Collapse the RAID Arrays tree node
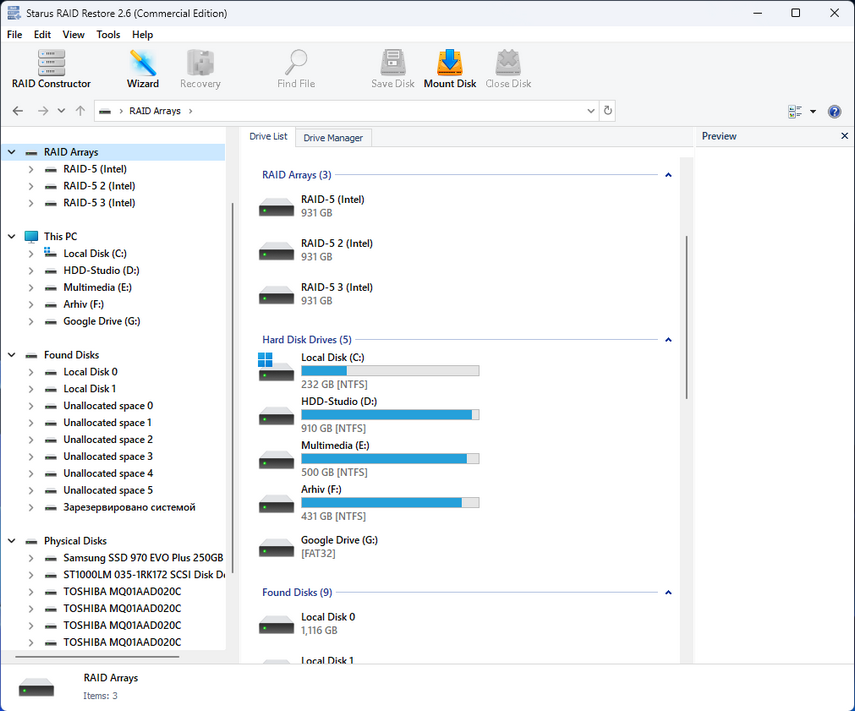 (11, 152)
